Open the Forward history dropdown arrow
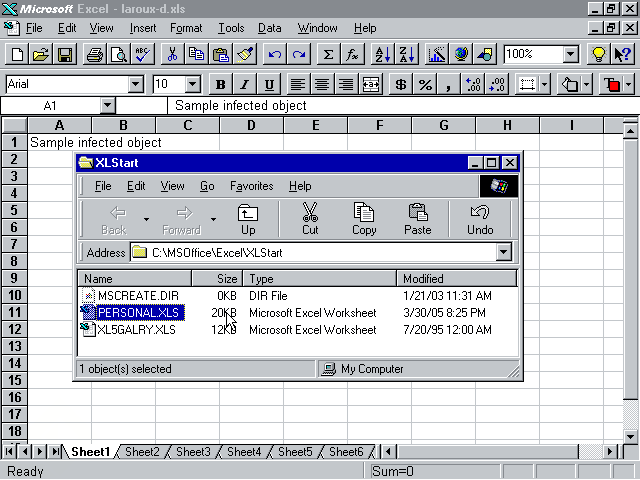 (x=213, y=219)
